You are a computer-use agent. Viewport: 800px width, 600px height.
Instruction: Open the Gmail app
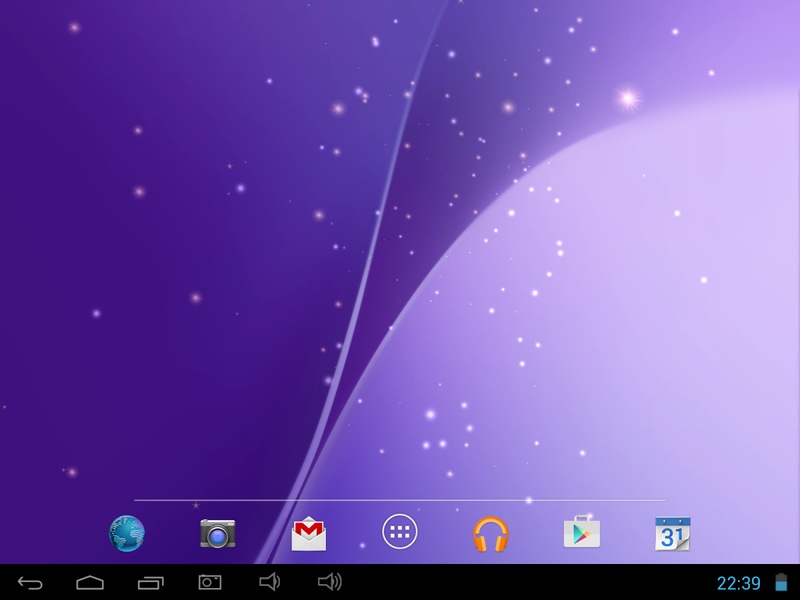(x=309, y=534)
